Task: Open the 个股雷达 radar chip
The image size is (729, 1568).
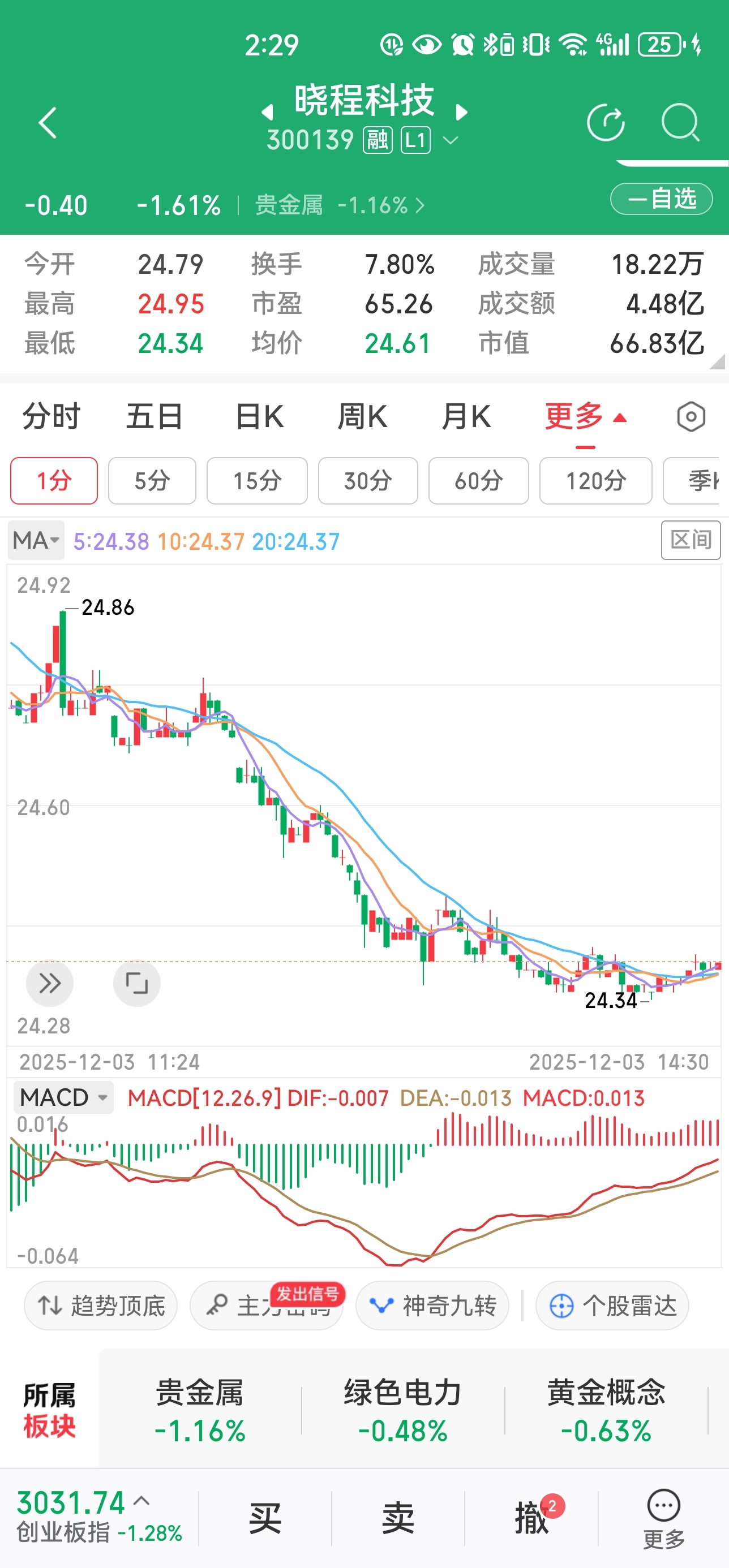Action: click(x=612, y=1306)
